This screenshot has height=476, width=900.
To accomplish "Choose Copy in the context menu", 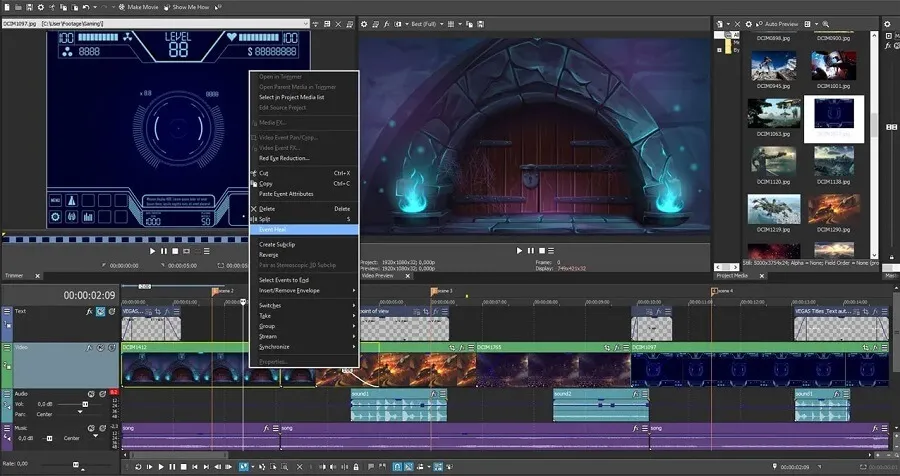I will [x=304, y=183].
